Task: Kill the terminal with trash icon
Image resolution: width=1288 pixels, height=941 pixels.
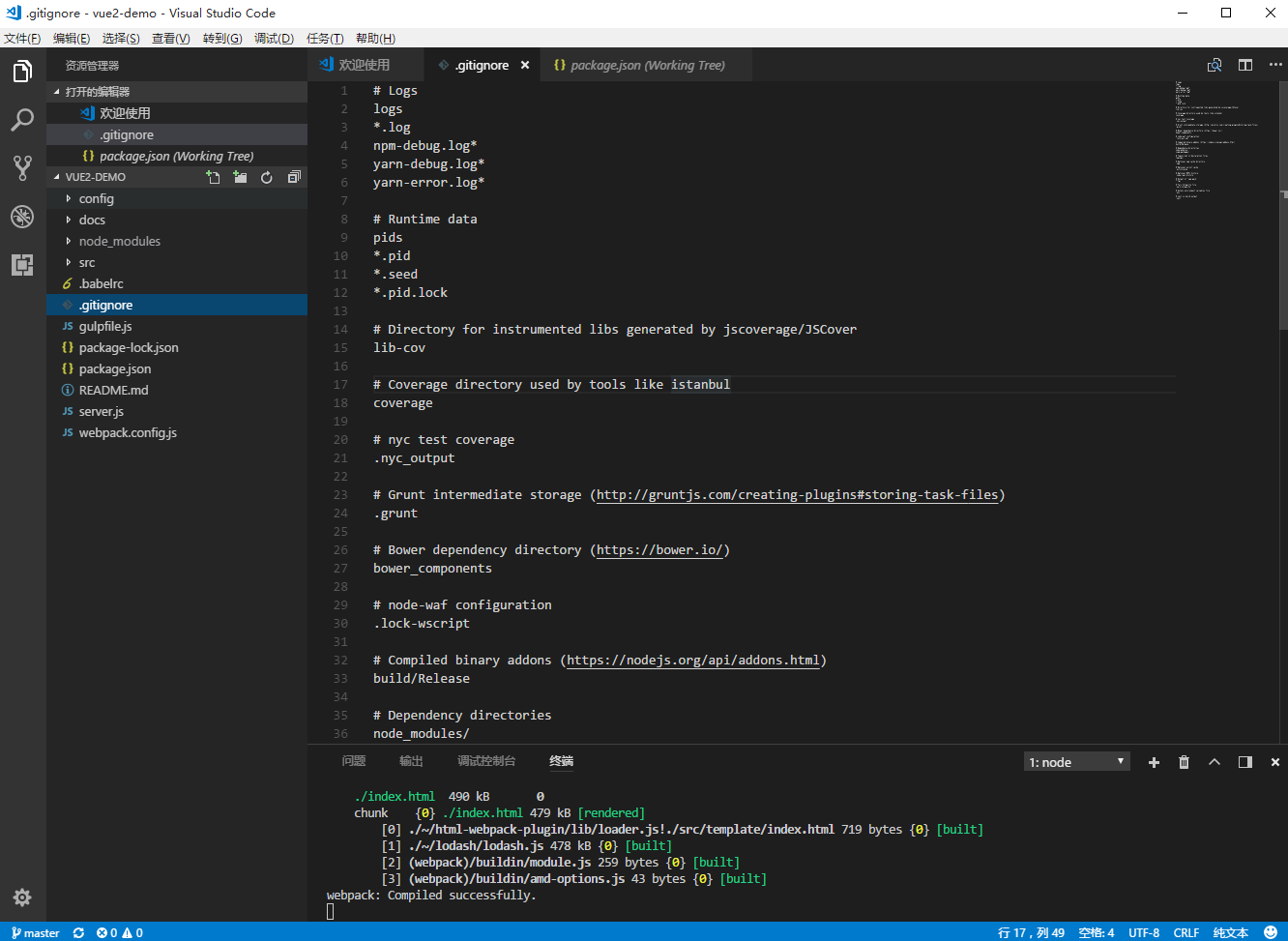Action: pyautogui.click(x=1184, y=762)
